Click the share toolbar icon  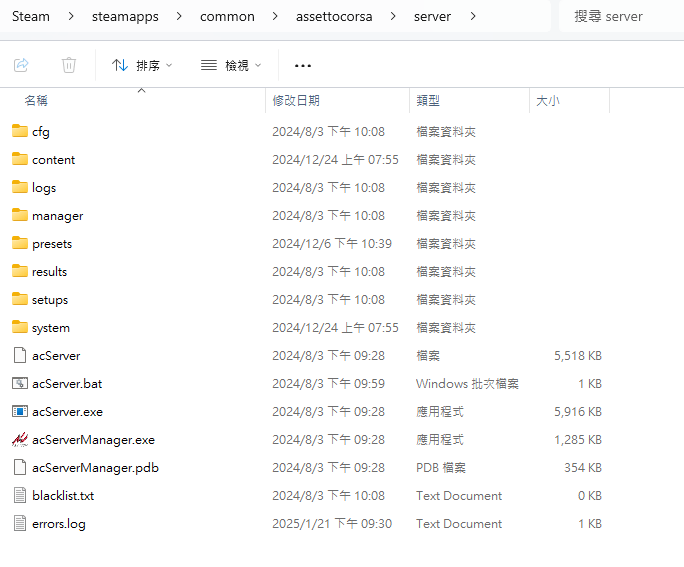pos(21,65)
